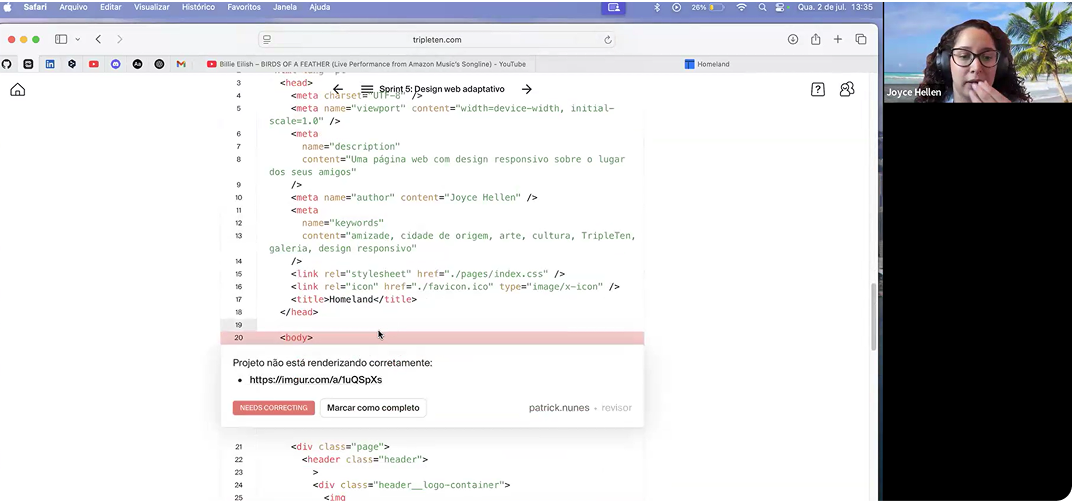Screen dimensions: 1072x501
Task: Expand the sidebar dropdown chevron
Action: 77,40
